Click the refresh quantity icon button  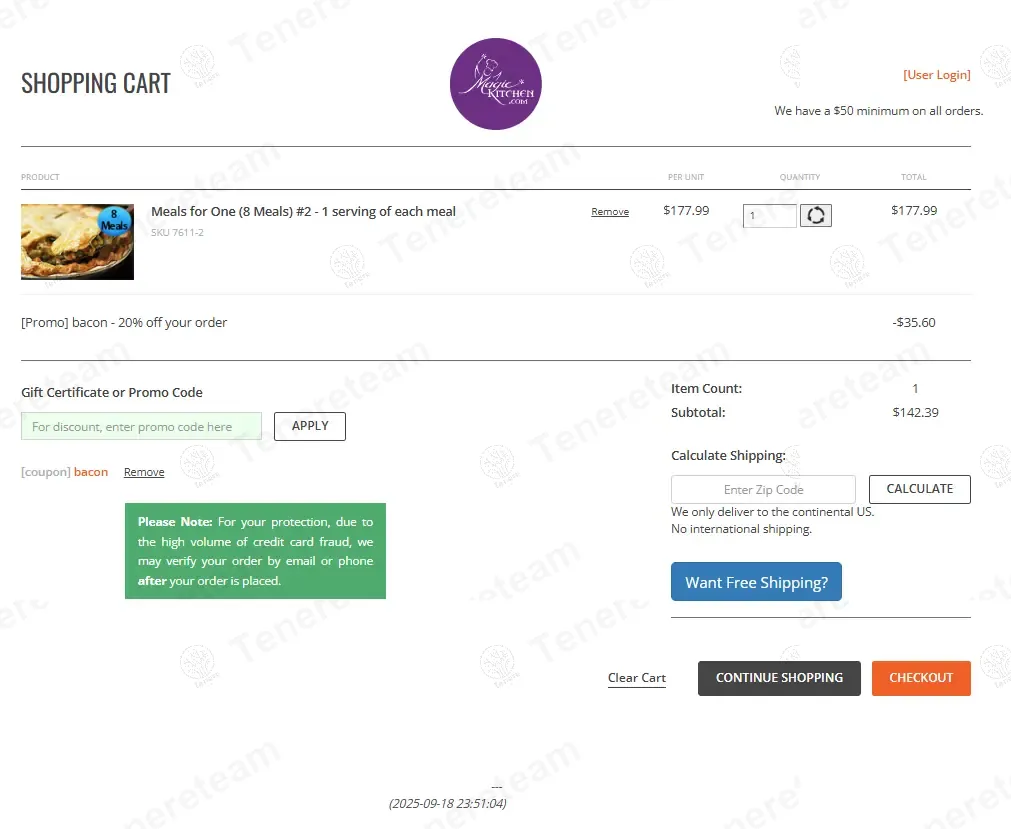point(816,215)
